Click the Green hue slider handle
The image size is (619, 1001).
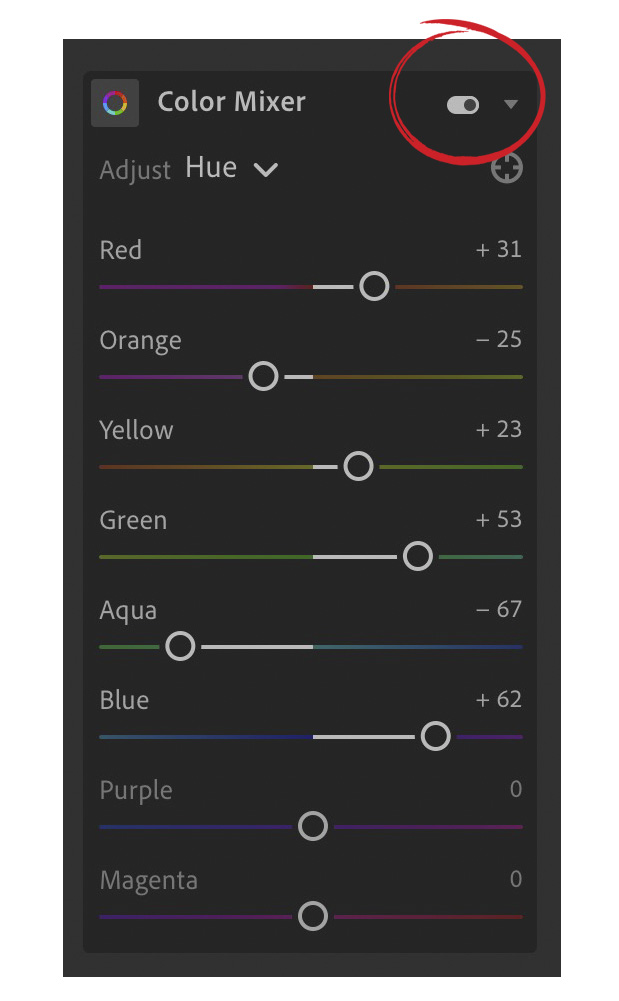pos(417,557)
